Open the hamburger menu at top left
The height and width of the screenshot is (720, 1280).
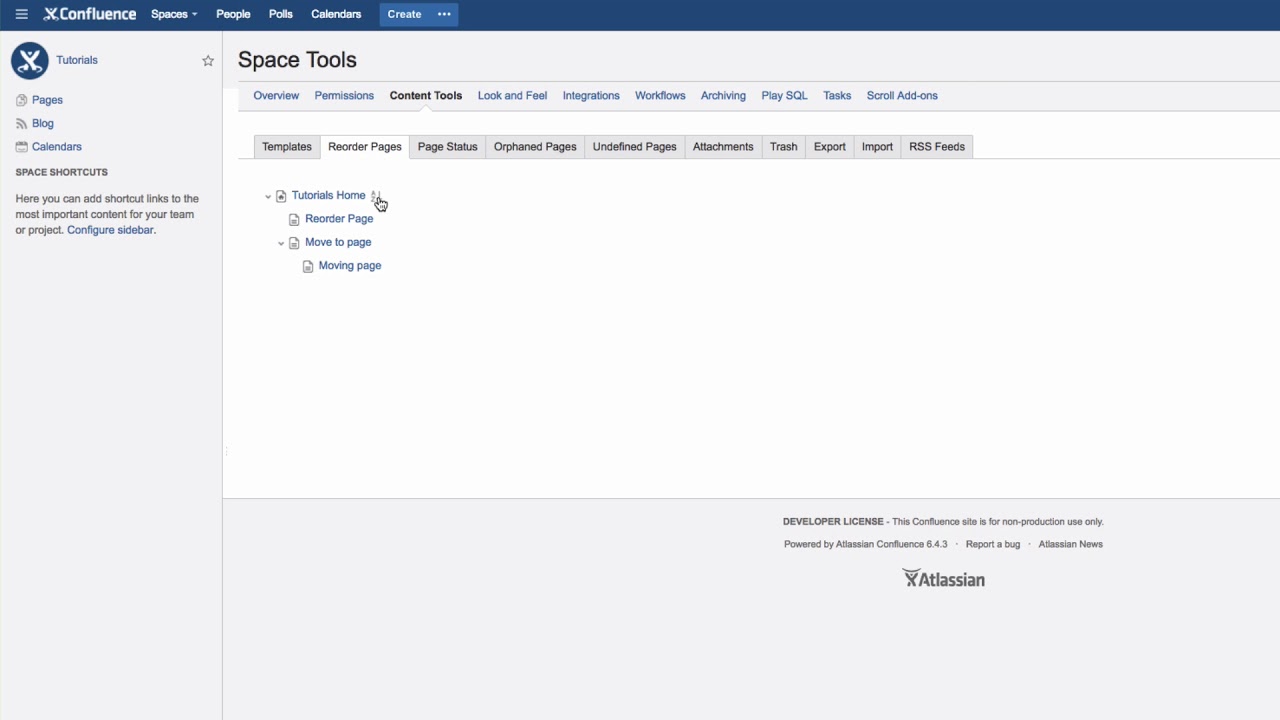click(21, 14)
